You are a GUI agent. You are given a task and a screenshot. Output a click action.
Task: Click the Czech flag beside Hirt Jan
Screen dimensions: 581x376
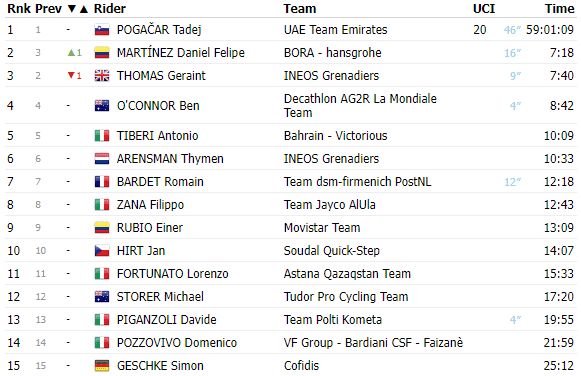(x=102, y=251)
